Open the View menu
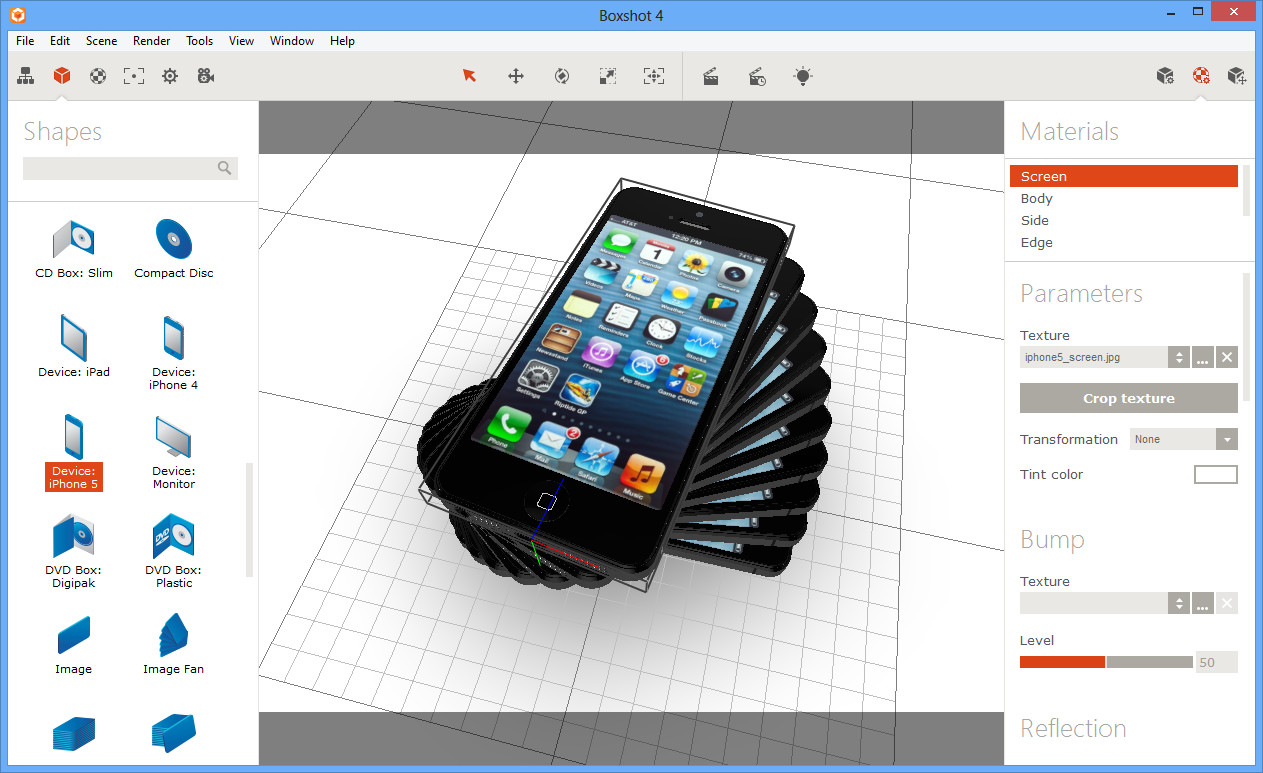Screen dimensions: 1263x773 click(x=241, y=41)
